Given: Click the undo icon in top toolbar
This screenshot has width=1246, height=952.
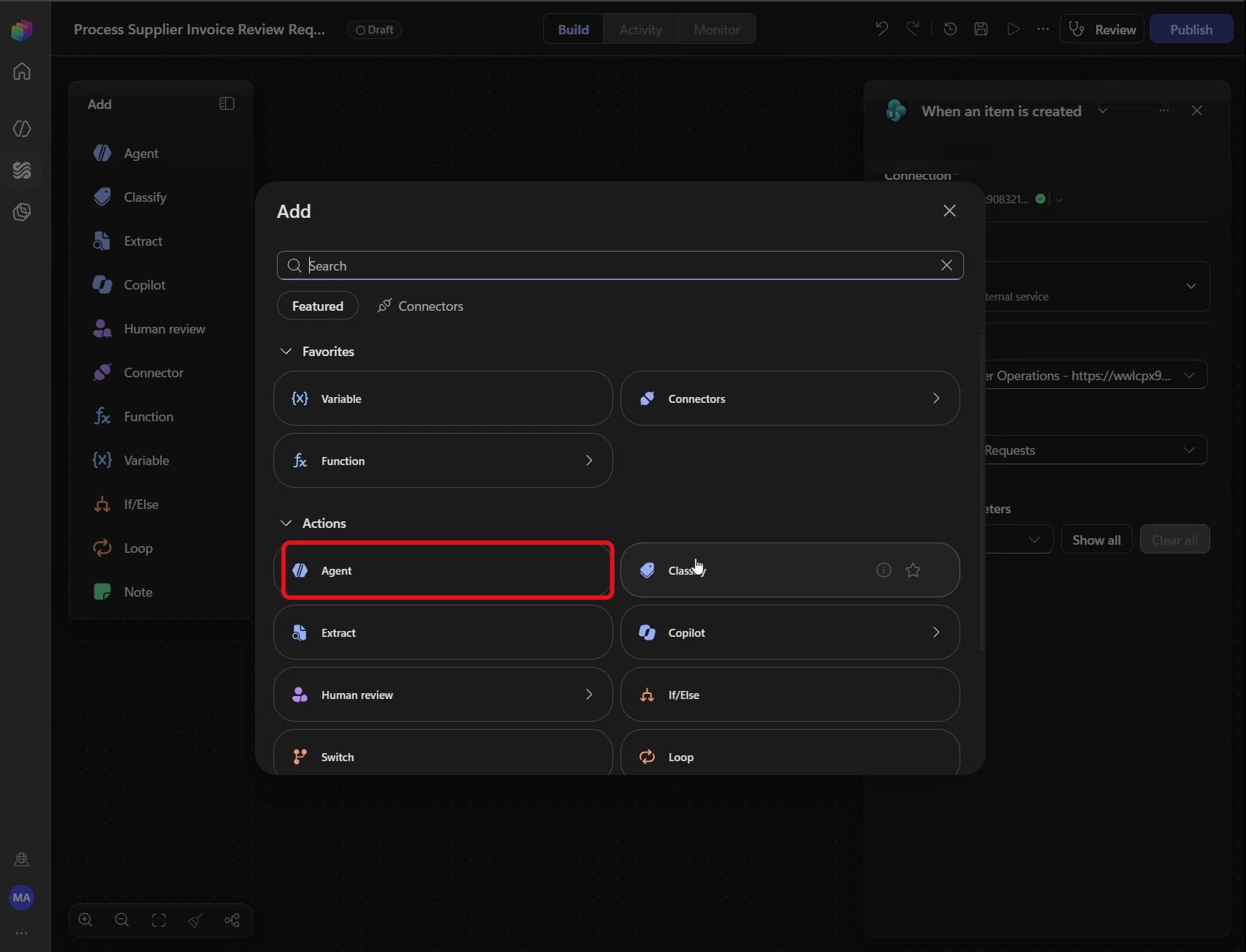Looking at the screenshot, I should pyautogui.click(x=882, y=29).
